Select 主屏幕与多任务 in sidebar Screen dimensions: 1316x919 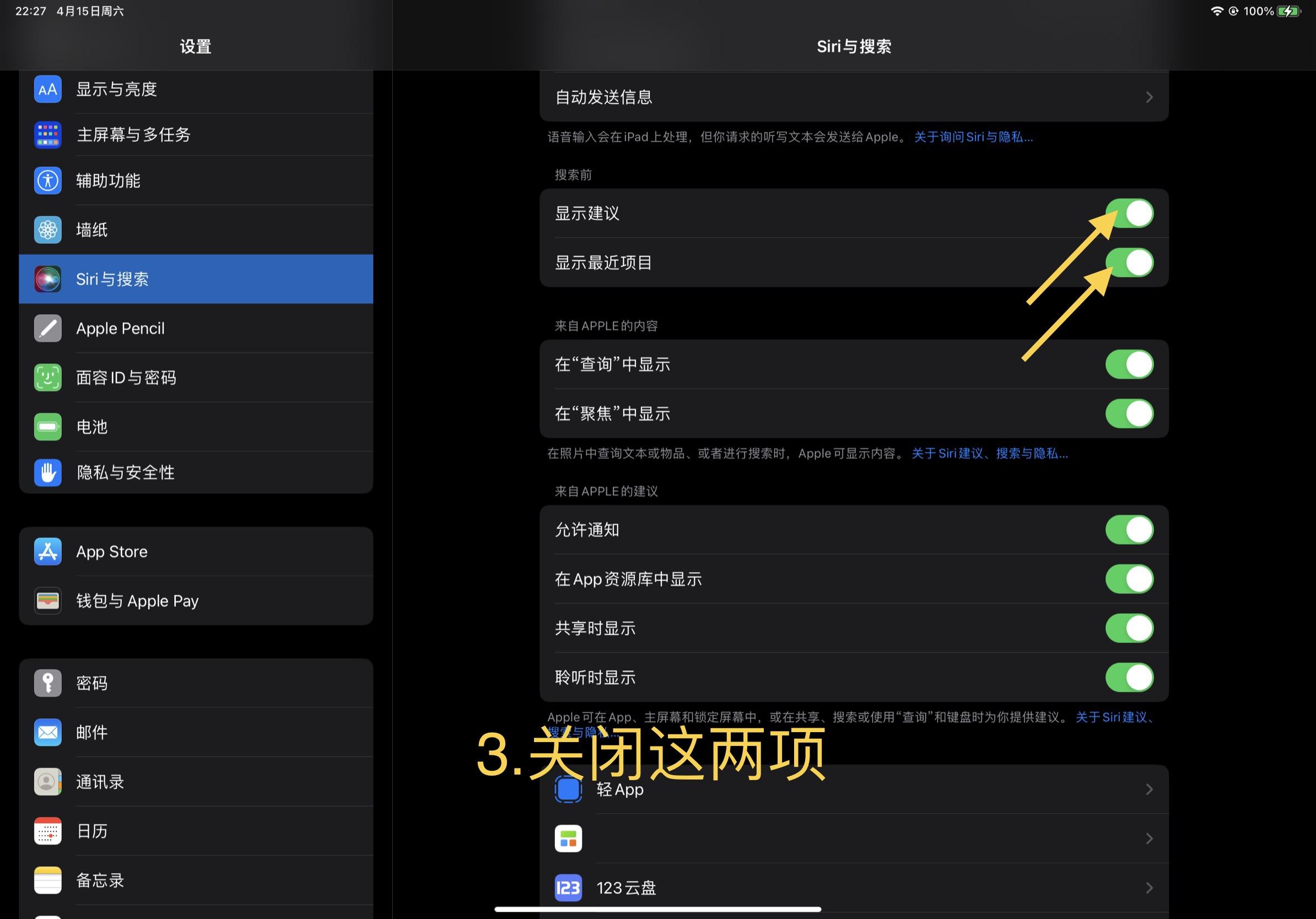196,135
